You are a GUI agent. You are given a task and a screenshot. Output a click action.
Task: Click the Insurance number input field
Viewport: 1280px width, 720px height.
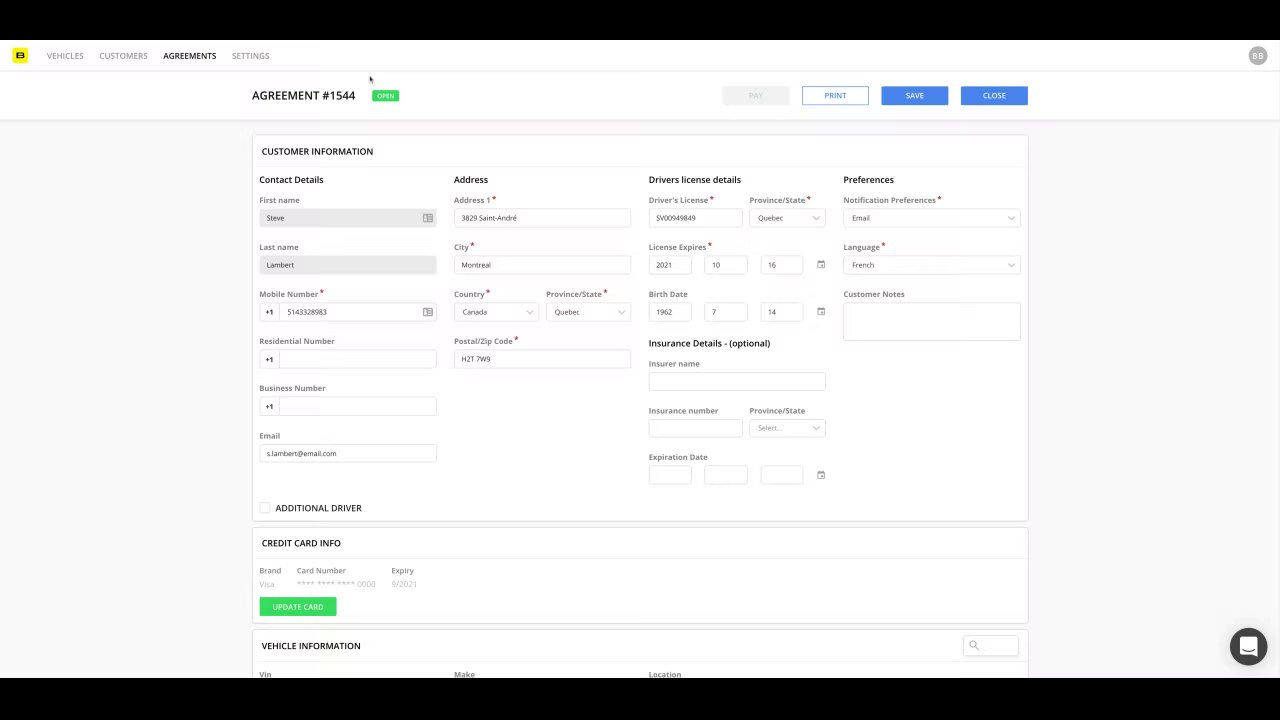[x=695, y=428]
